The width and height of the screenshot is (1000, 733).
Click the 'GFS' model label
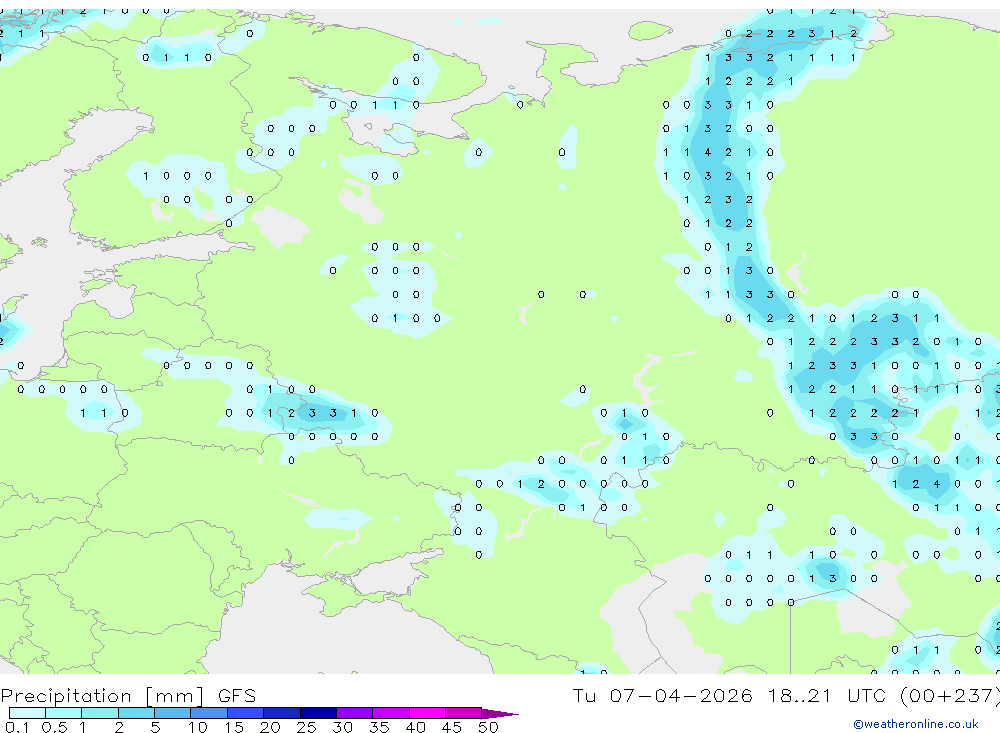click(x=237, y=696)
